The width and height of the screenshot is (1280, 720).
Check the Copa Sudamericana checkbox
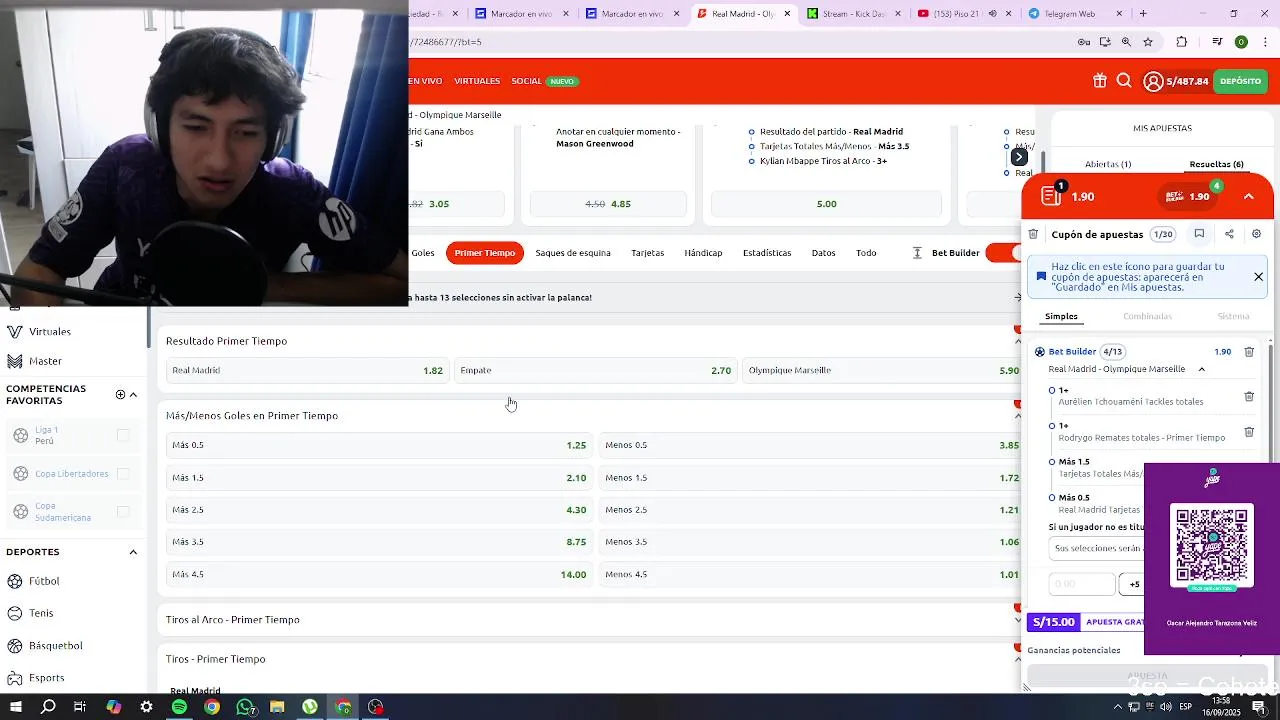pos(123,512)
